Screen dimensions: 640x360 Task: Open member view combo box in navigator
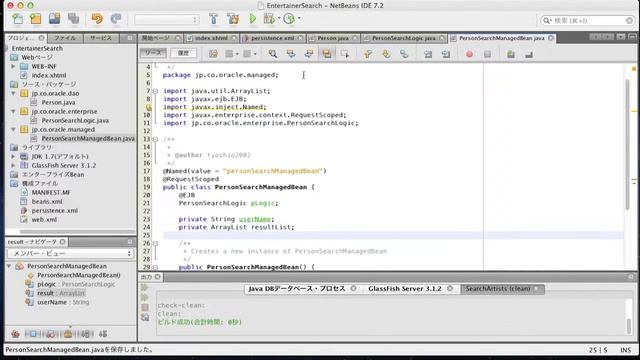coord(70,253)
